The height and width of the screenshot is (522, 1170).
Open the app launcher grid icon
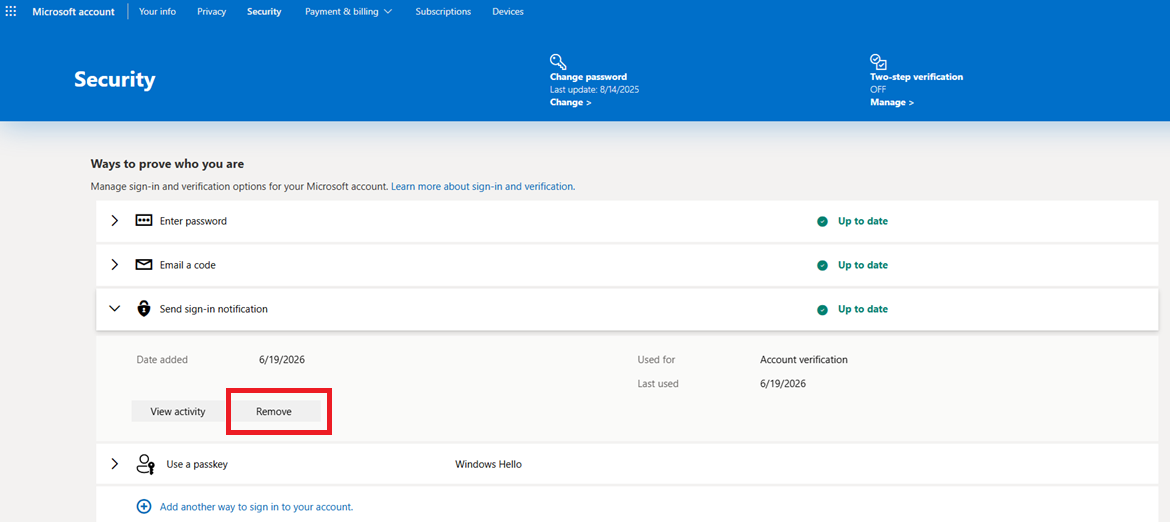tap(11, 11)
